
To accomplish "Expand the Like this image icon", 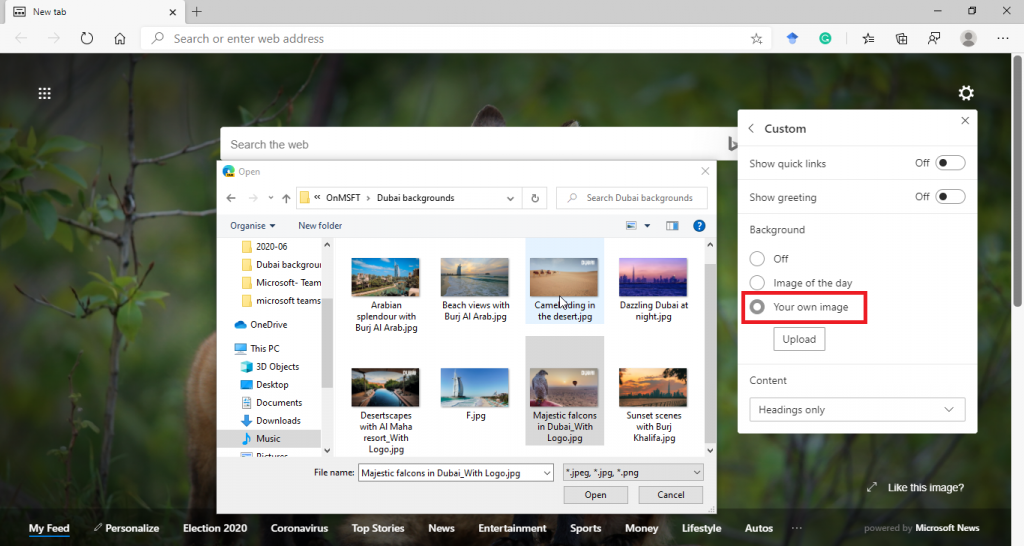I will pos(872,487).
